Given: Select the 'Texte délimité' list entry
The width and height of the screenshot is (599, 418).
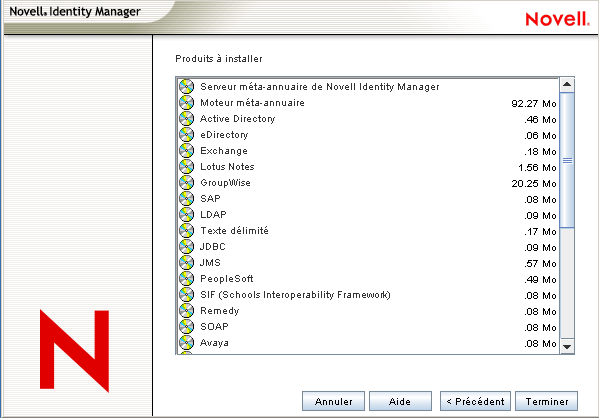Looking at the screenshot, I should tap(368, 230).
